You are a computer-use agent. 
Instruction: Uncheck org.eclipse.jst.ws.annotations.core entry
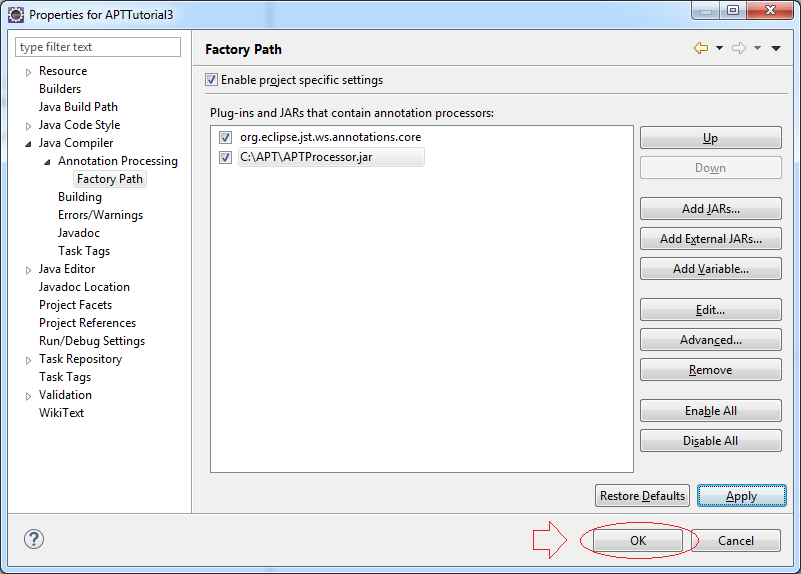point(225,137)
